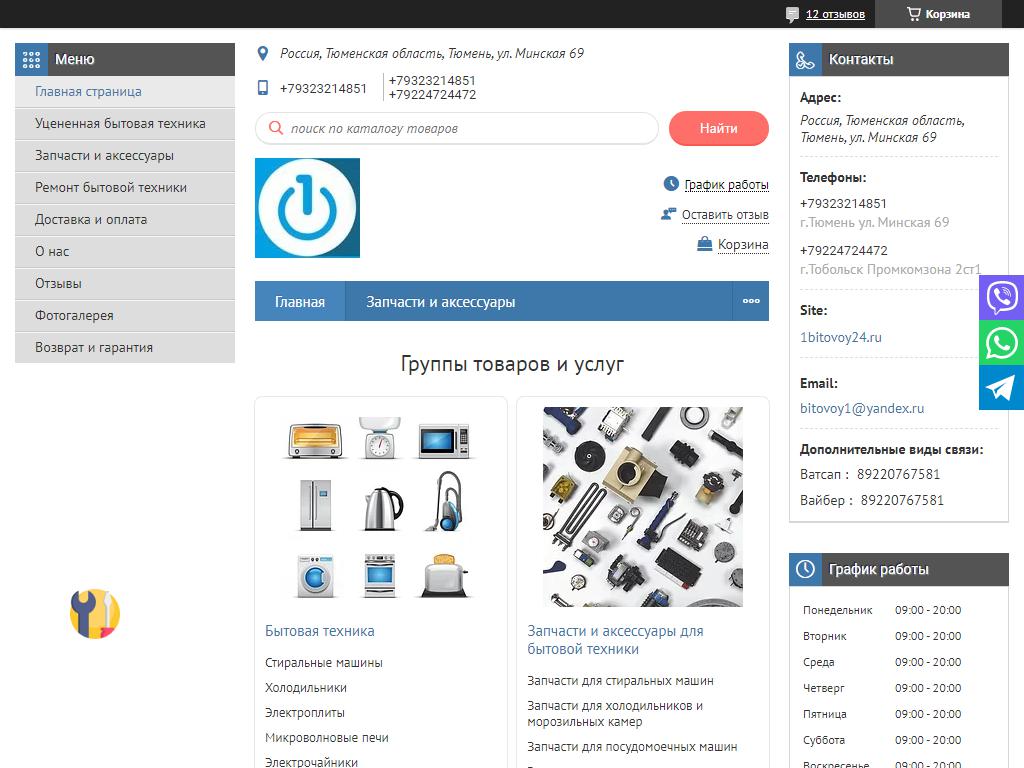Select Запчасти и аксессуары tab
Screen dimensions: 1024x768
[x=440, y=301]
